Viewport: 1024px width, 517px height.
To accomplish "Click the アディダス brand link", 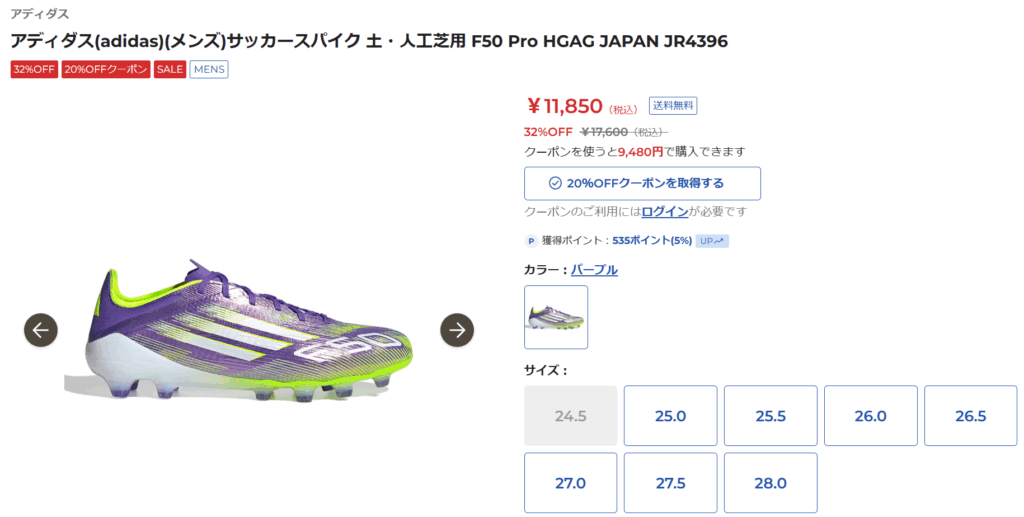I will (40, 15).
